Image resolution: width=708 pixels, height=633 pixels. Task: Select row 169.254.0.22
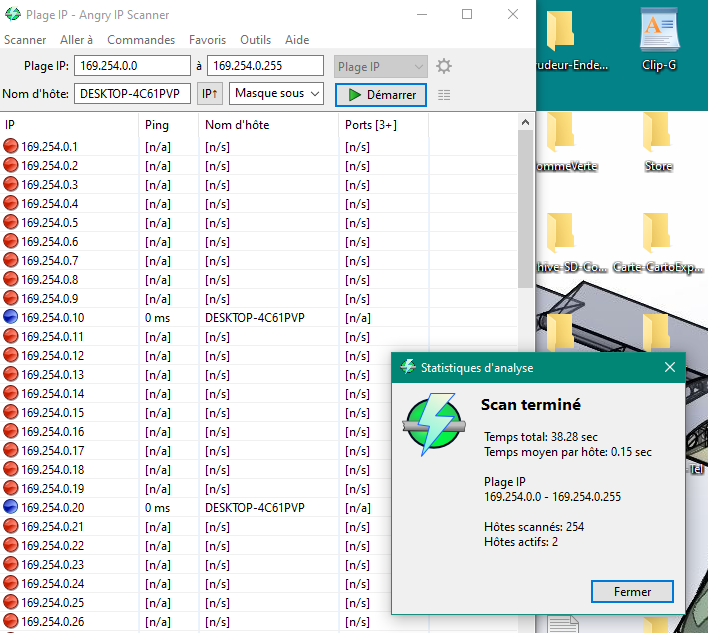[x=196, y=545]
